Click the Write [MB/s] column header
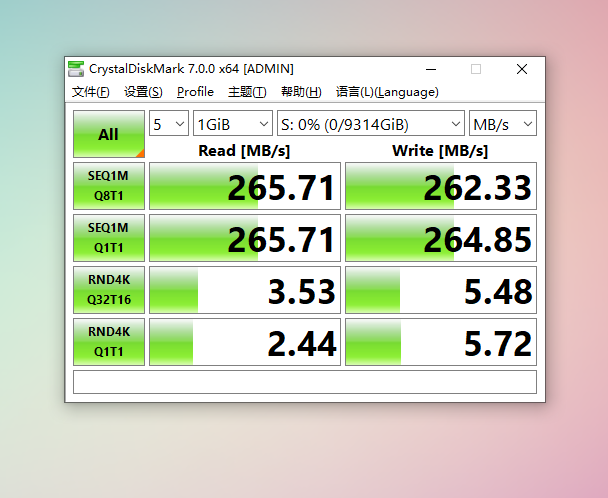 click(440, 150)
